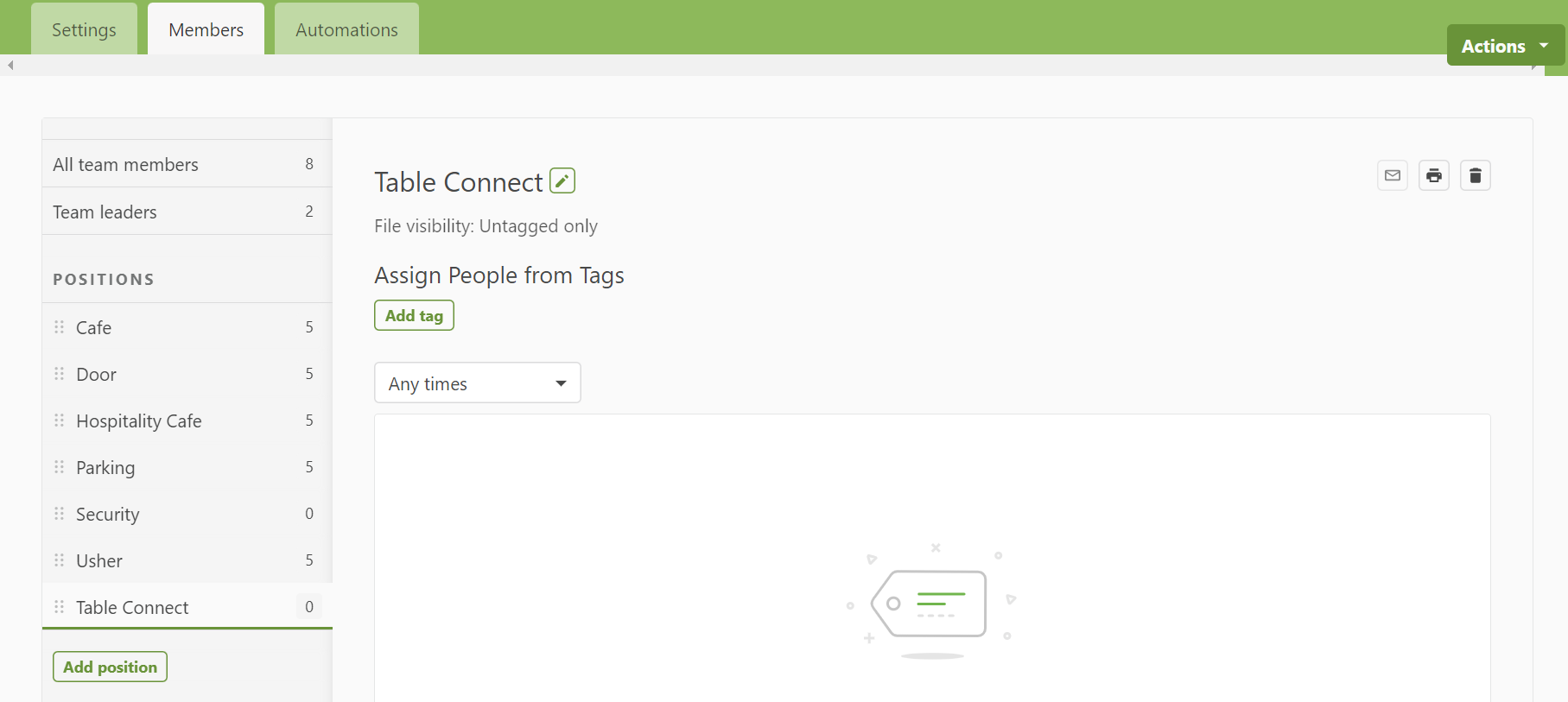The image size is (1568, 702).
Task: Click the left scroll arrow under tabs
Action: [x=10, y=65]
